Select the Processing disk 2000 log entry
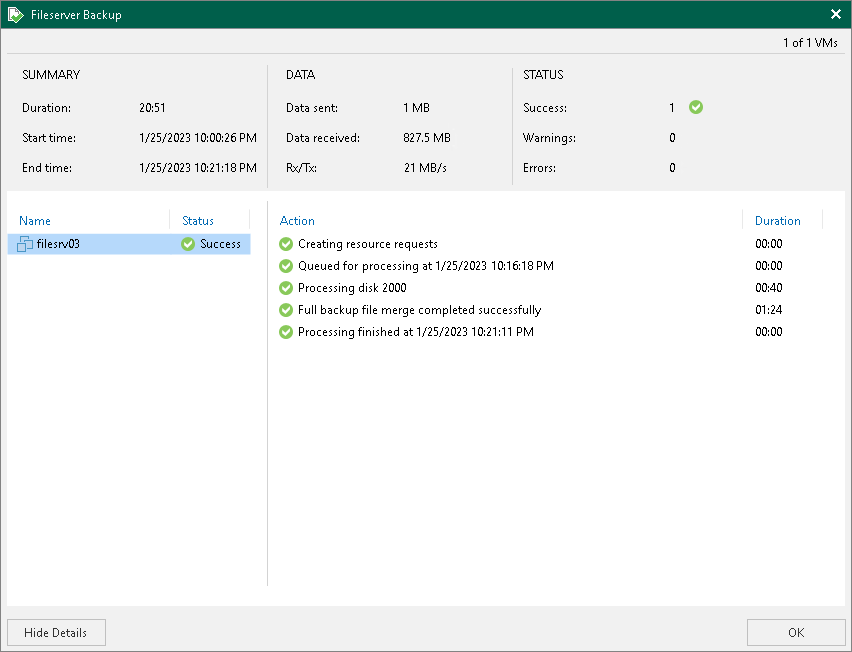Screen dimensions: 852x652 click(x=352, y=288)
